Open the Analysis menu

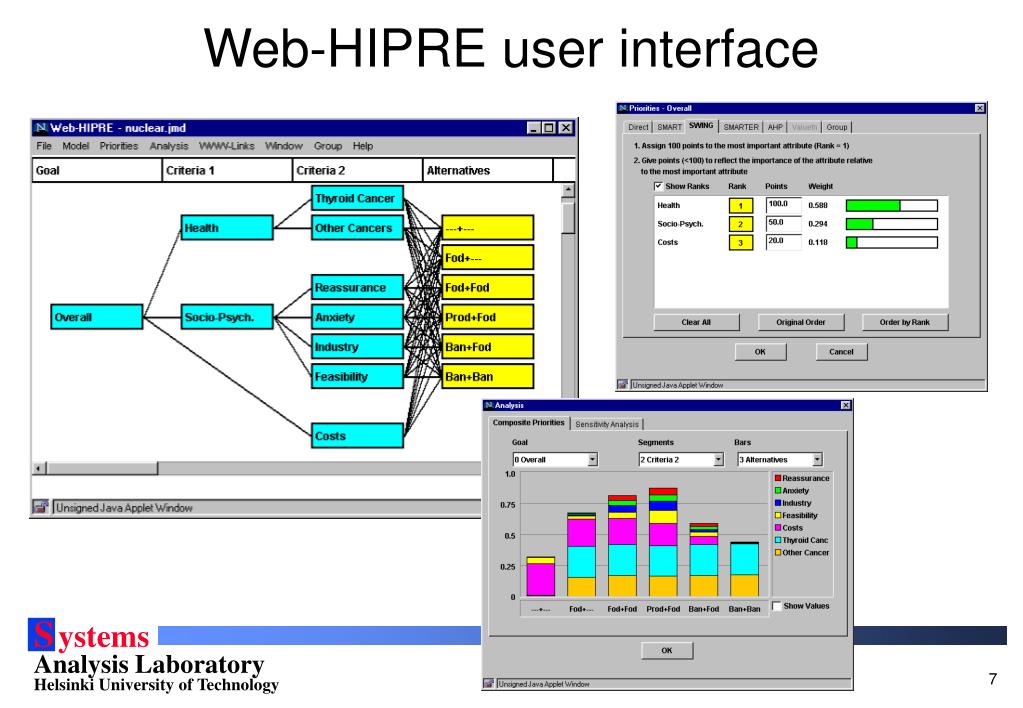[x=169, y=146]
